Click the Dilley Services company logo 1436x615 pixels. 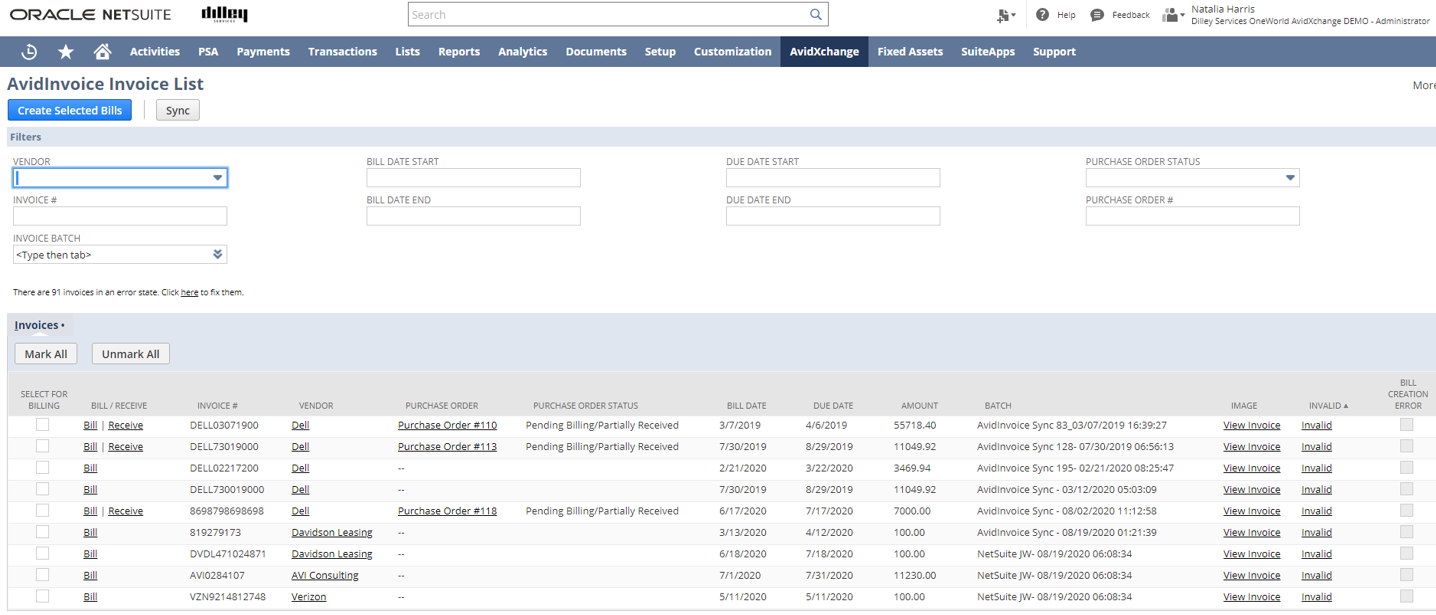[224, 14]
